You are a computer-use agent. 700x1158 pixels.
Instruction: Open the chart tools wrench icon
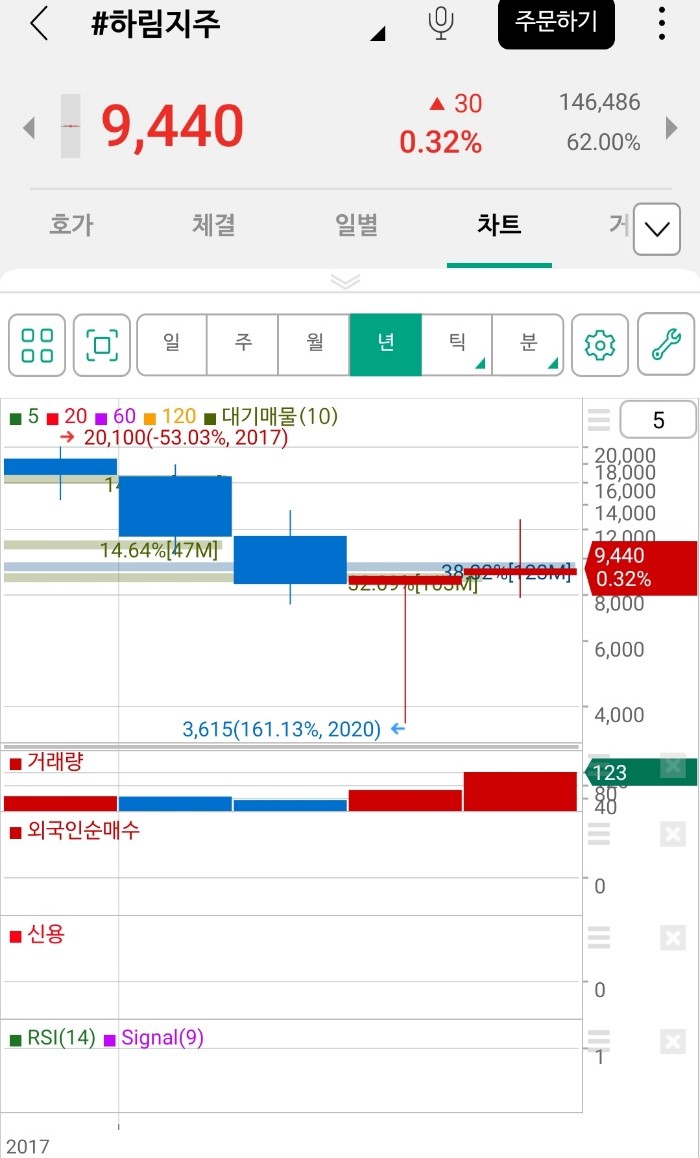pos(666,345)
